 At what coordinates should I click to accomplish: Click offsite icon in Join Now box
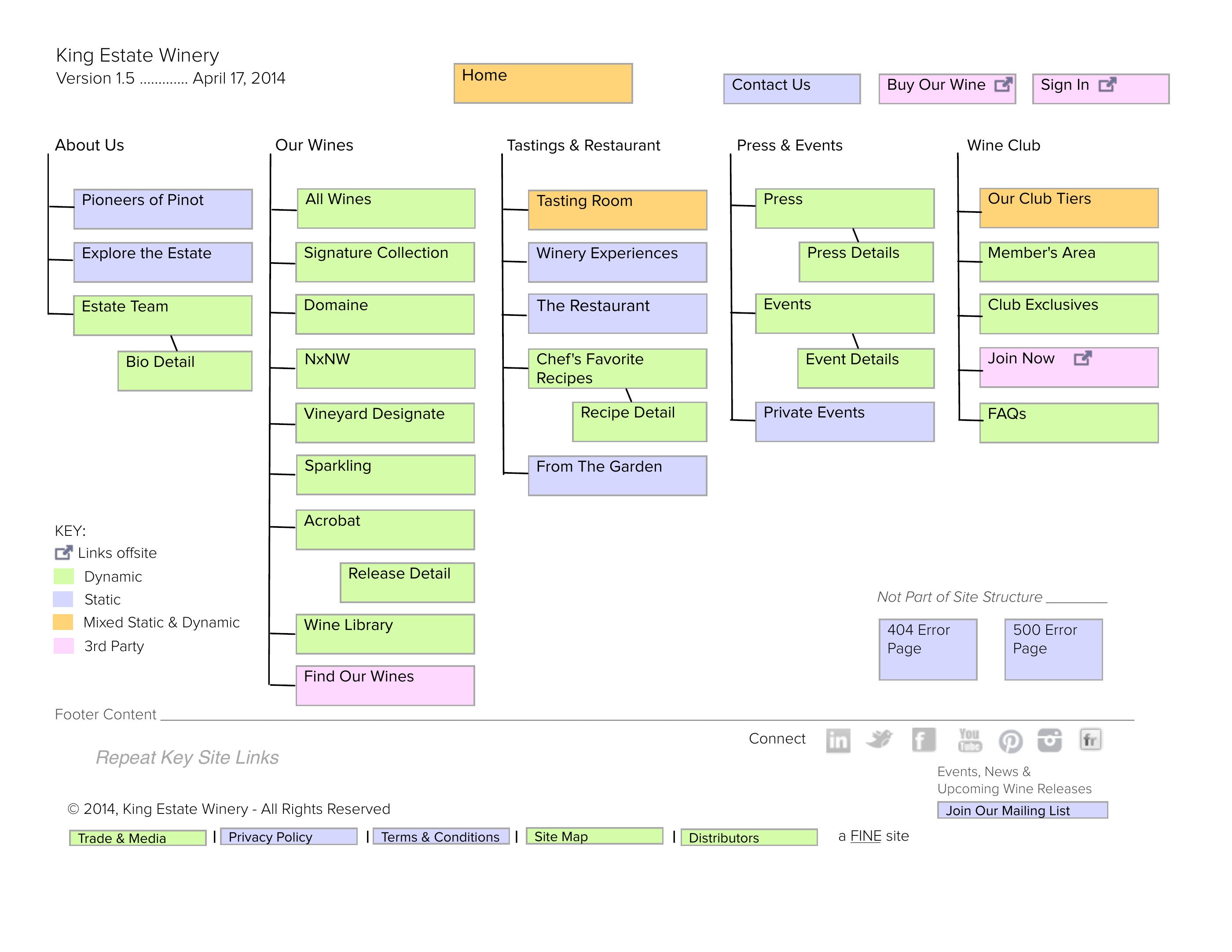point(1082,358)
